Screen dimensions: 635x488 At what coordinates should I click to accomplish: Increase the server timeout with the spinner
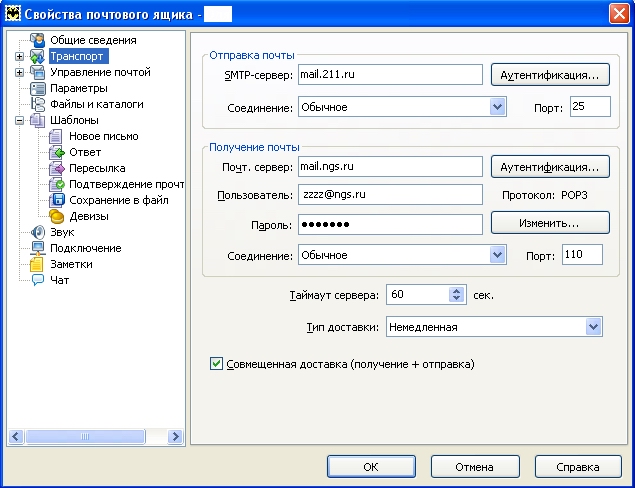(457, 291)
